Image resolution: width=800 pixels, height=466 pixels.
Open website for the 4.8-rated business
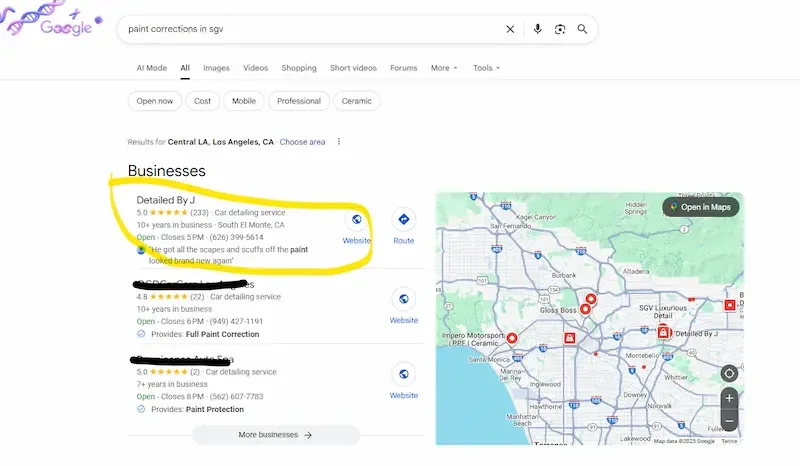coord(404,299)
